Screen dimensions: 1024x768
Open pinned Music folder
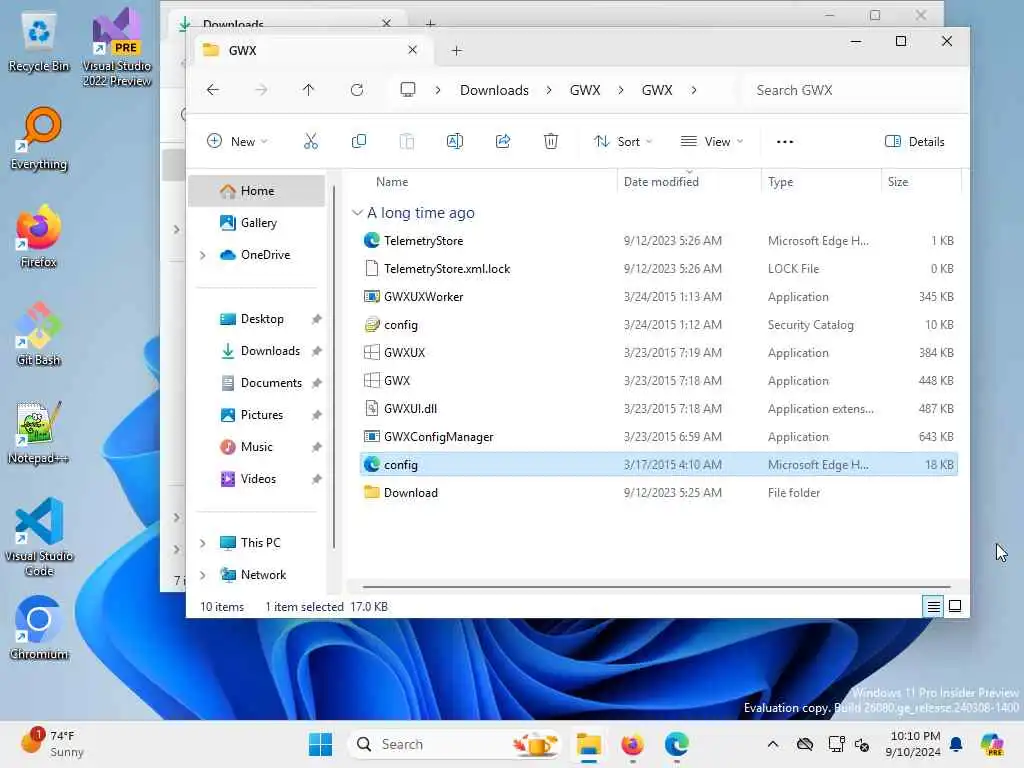tap(257, 447)
